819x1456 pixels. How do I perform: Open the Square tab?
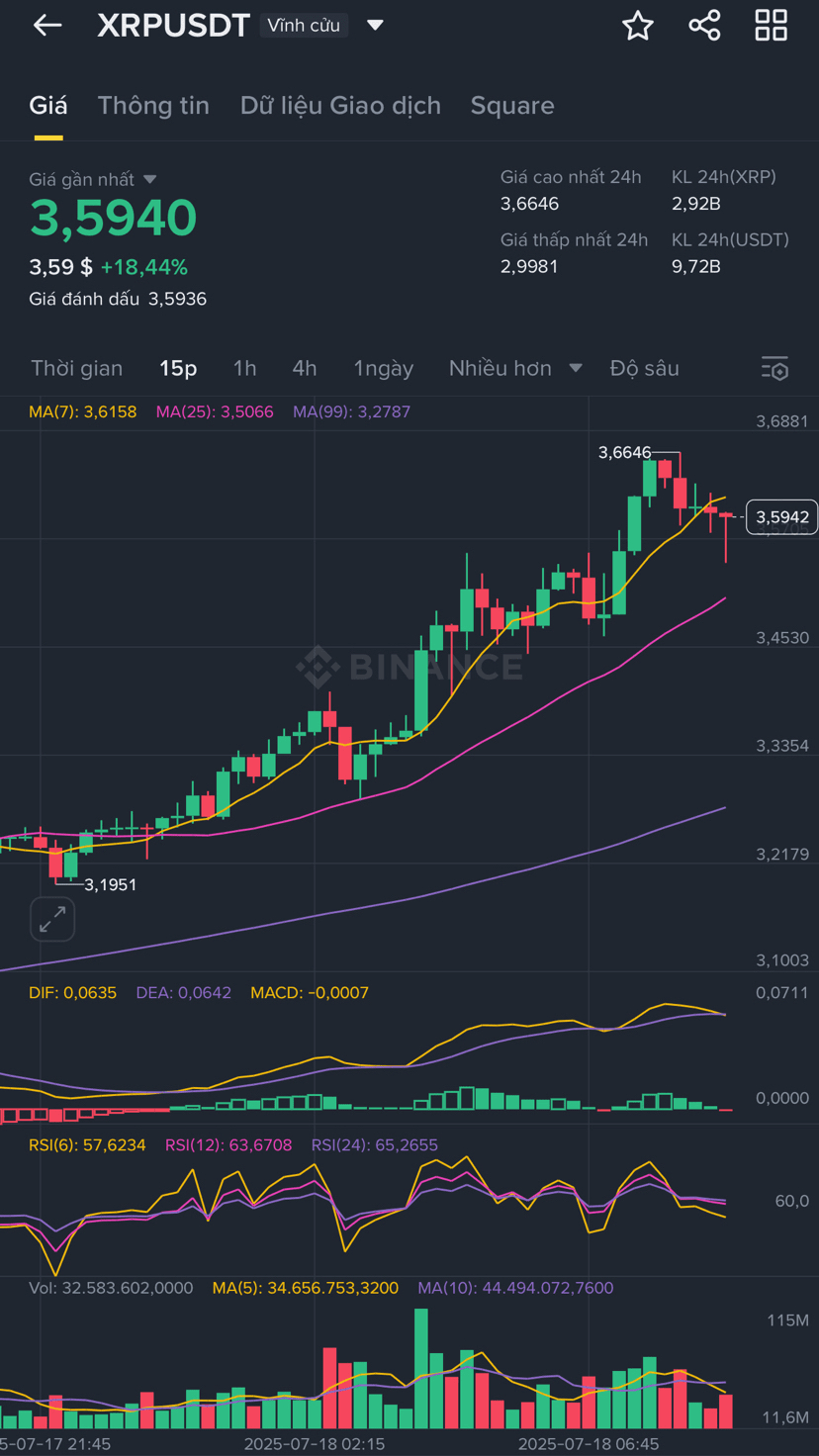click(512, 106)
